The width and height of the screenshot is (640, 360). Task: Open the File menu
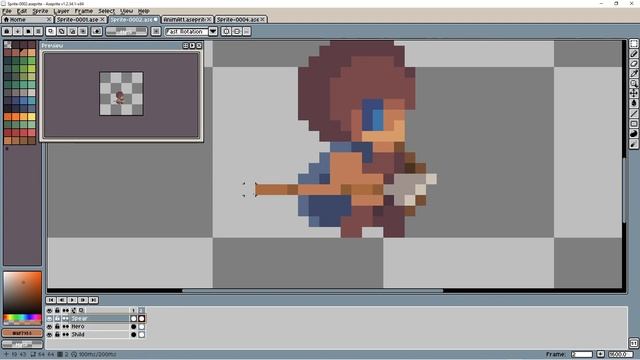click(7, 11)
